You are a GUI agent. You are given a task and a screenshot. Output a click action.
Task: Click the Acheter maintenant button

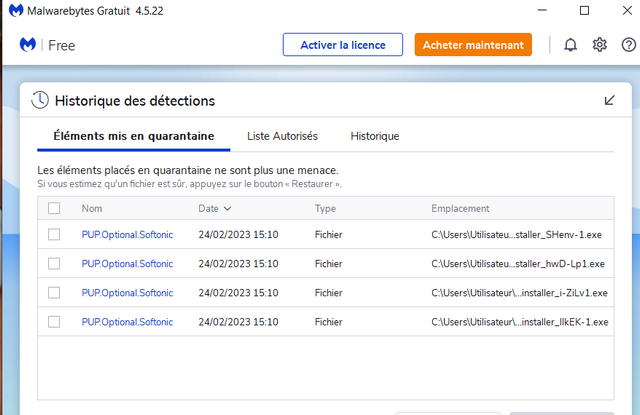(x=473, y=44)
